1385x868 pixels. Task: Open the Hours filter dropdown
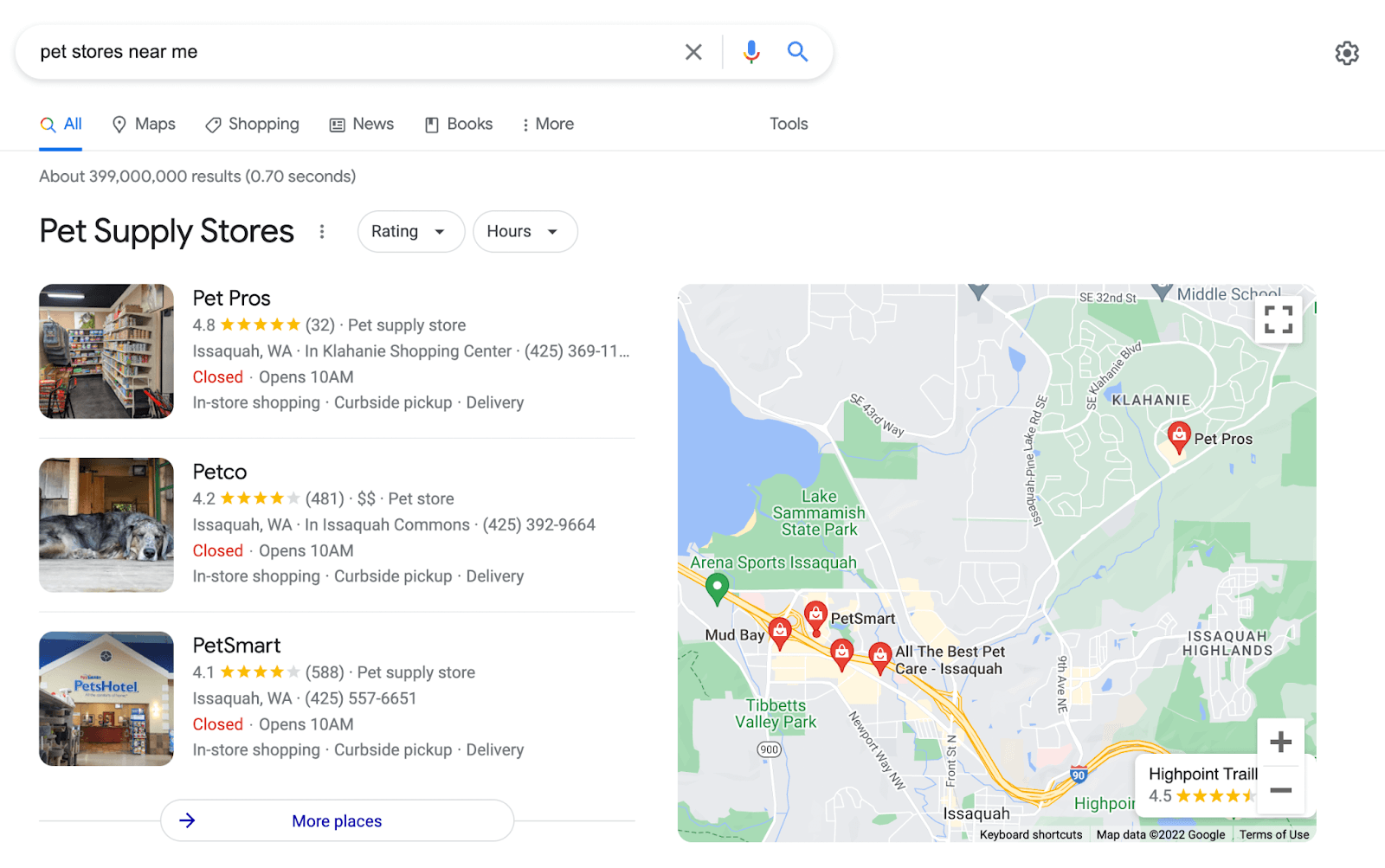[x=525, y=231]
